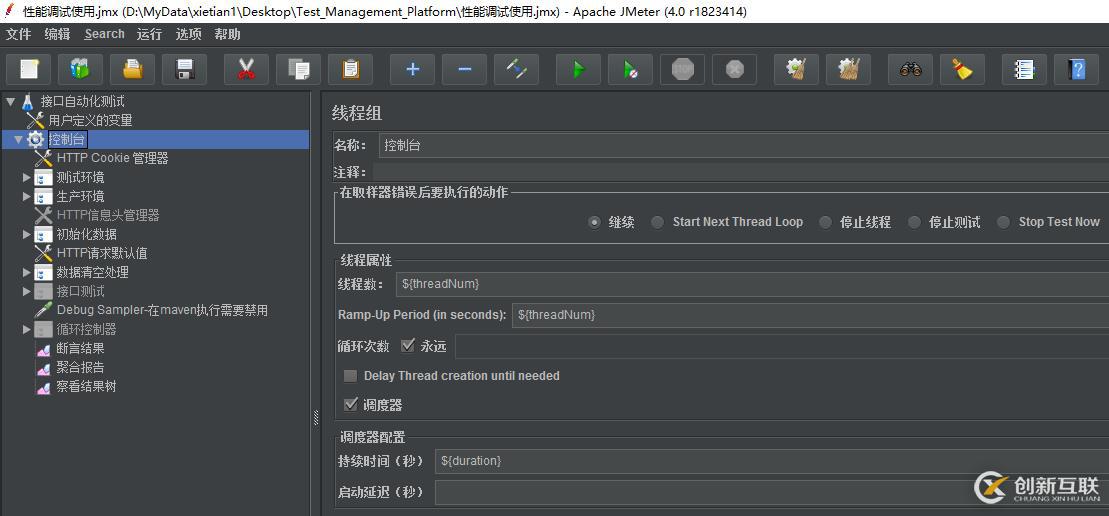Open the Help question mark icon

point(1076,69)
